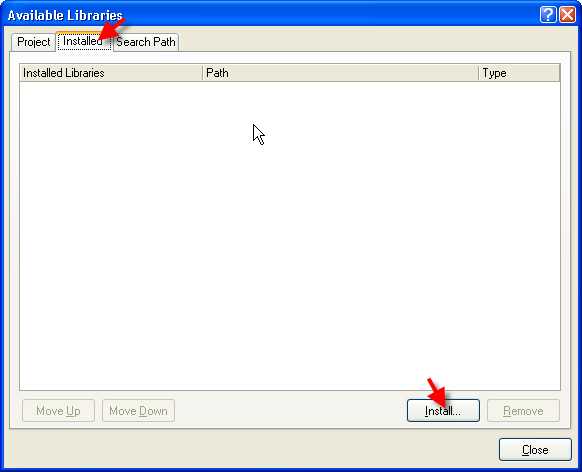Screen dimensions: 582x472
Task: Switch to the Project tab
Action: (x=33, y=42)
